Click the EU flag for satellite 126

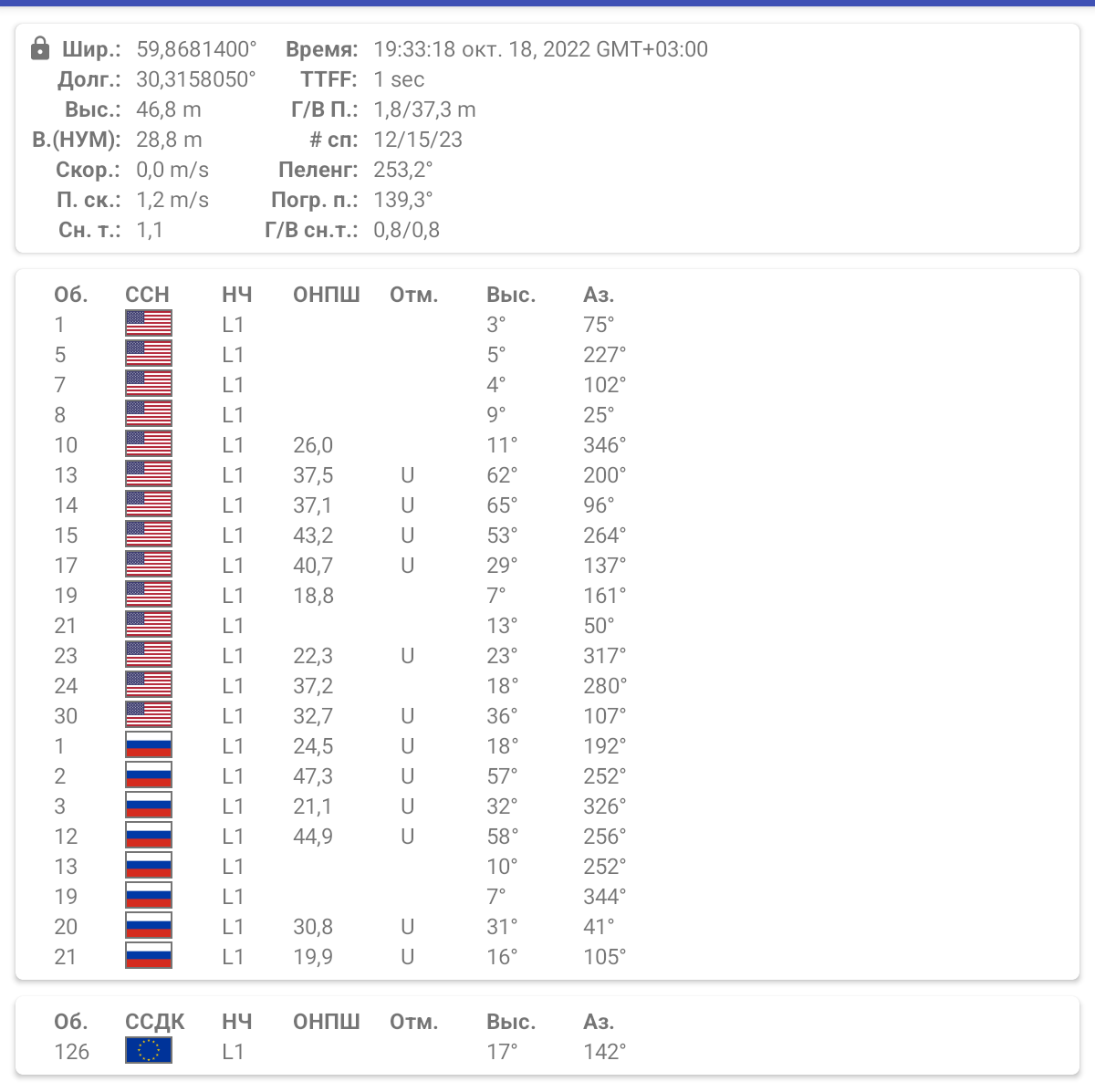149,1051
